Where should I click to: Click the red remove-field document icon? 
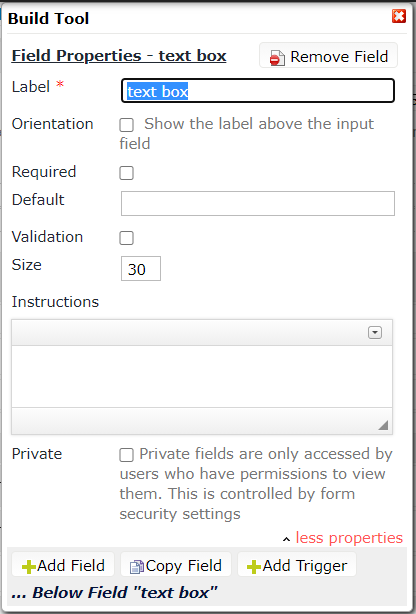point(277,58)
